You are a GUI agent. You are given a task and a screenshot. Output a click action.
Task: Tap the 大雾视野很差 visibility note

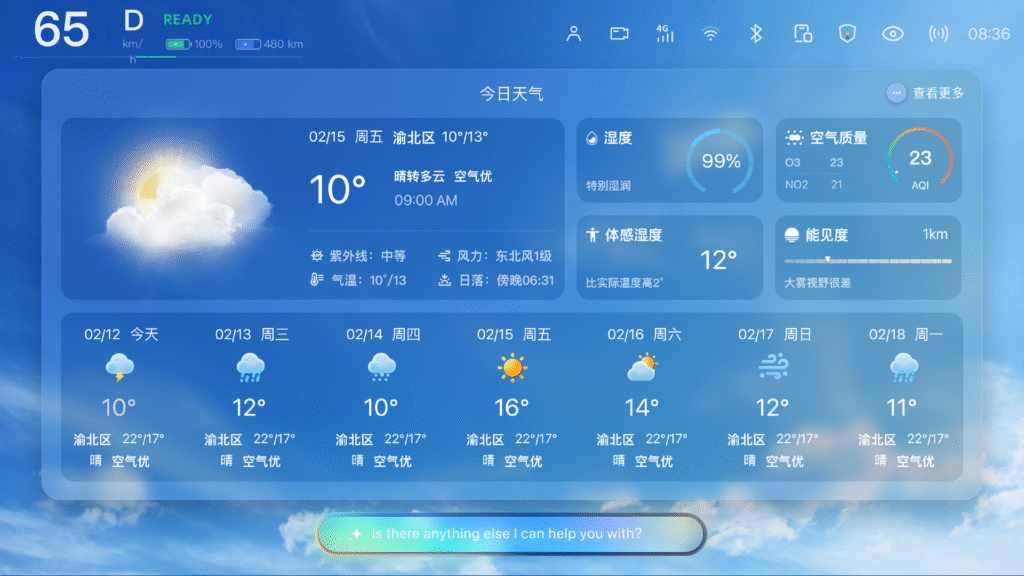coord(818,283)
